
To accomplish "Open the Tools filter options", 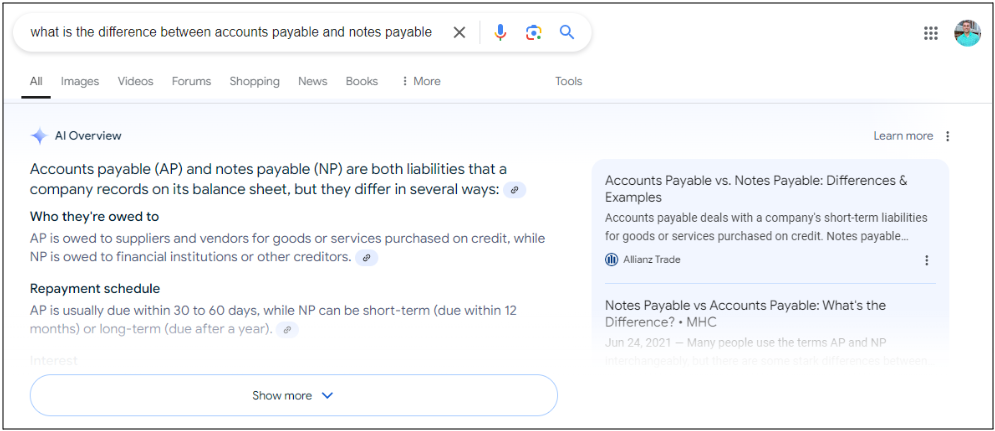I will click(568, 81).
